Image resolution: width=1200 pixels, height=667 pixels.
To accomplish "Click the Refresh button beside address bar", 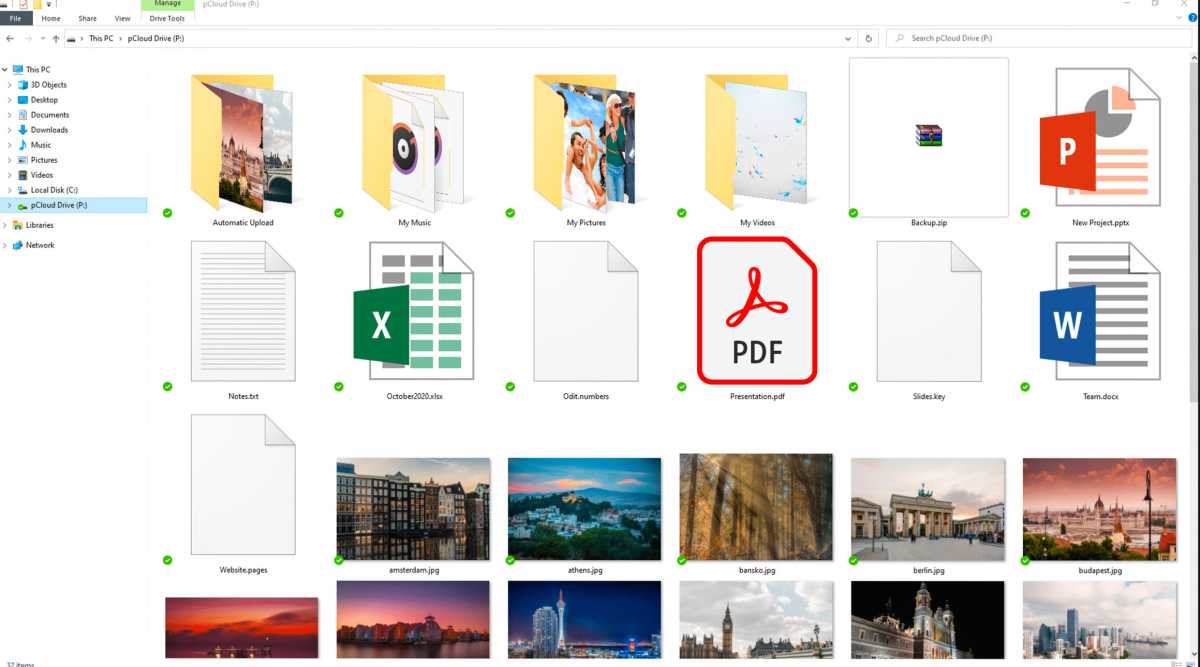I will pos(868,38).
